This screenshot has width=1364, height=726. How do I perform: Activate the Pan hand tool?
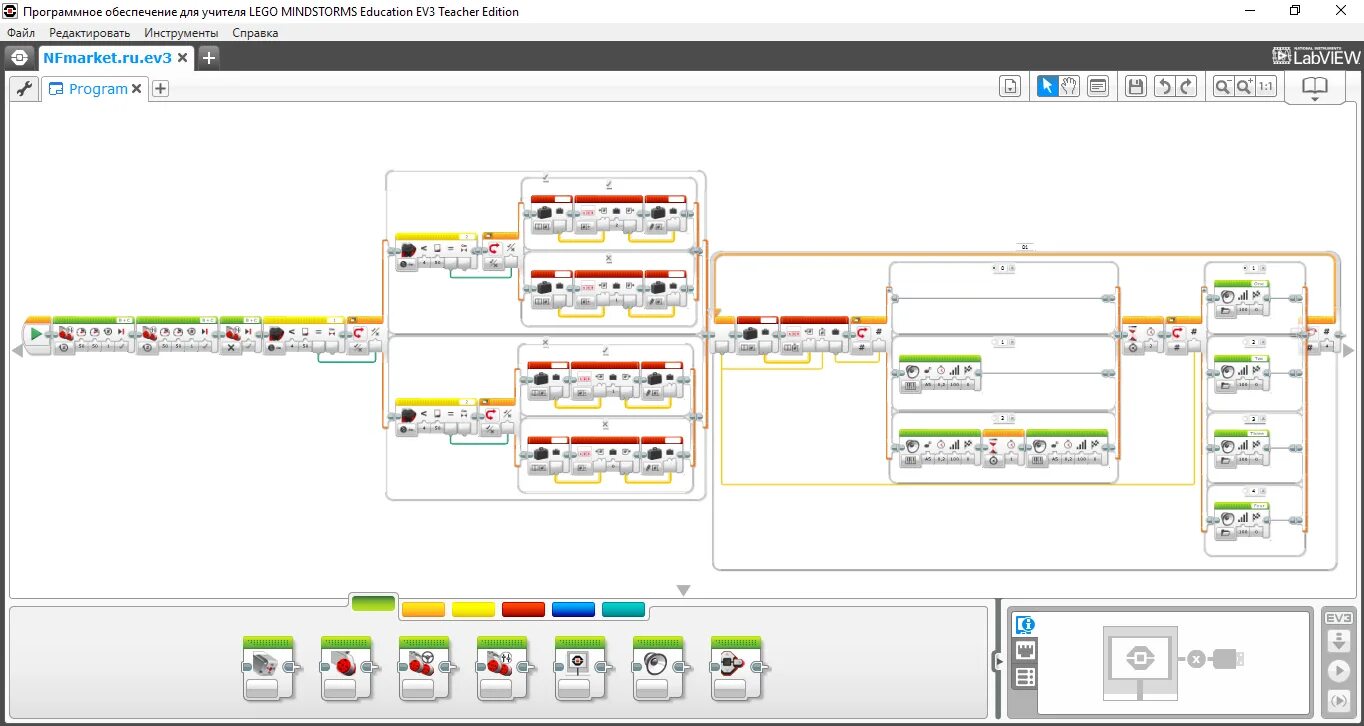[x=1069, y=86]
